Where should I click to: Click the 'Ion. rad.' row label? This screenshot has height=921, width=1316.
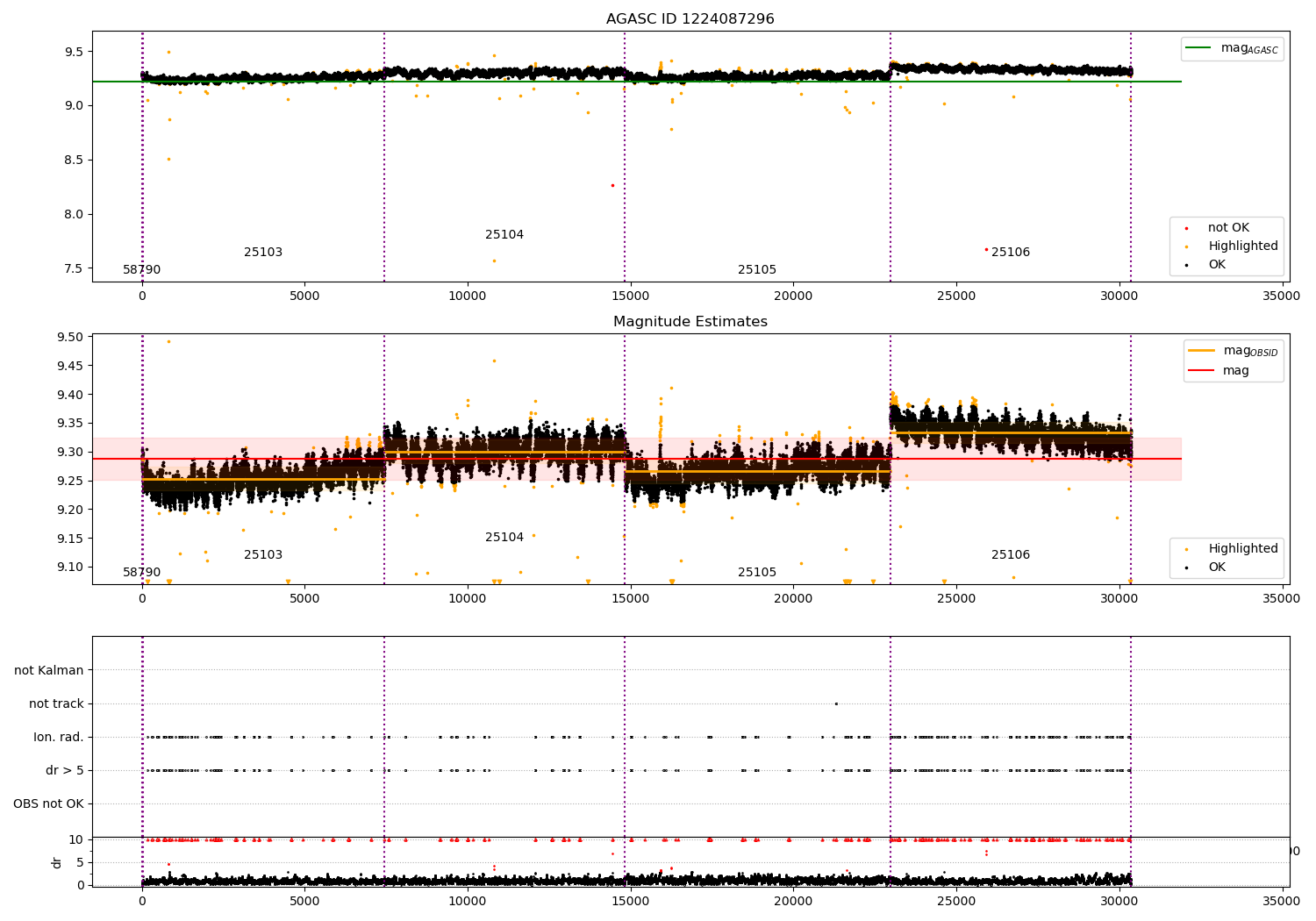(x=59, y=738)
